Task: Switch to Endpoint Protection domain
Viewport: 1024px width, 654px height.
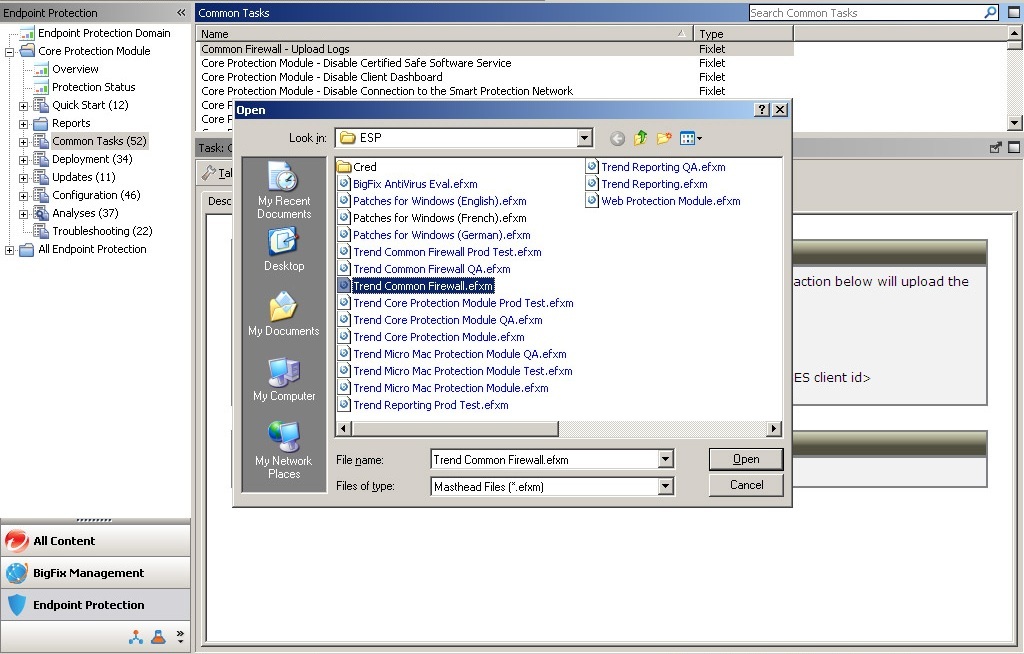Action: (x=95, y=605)
